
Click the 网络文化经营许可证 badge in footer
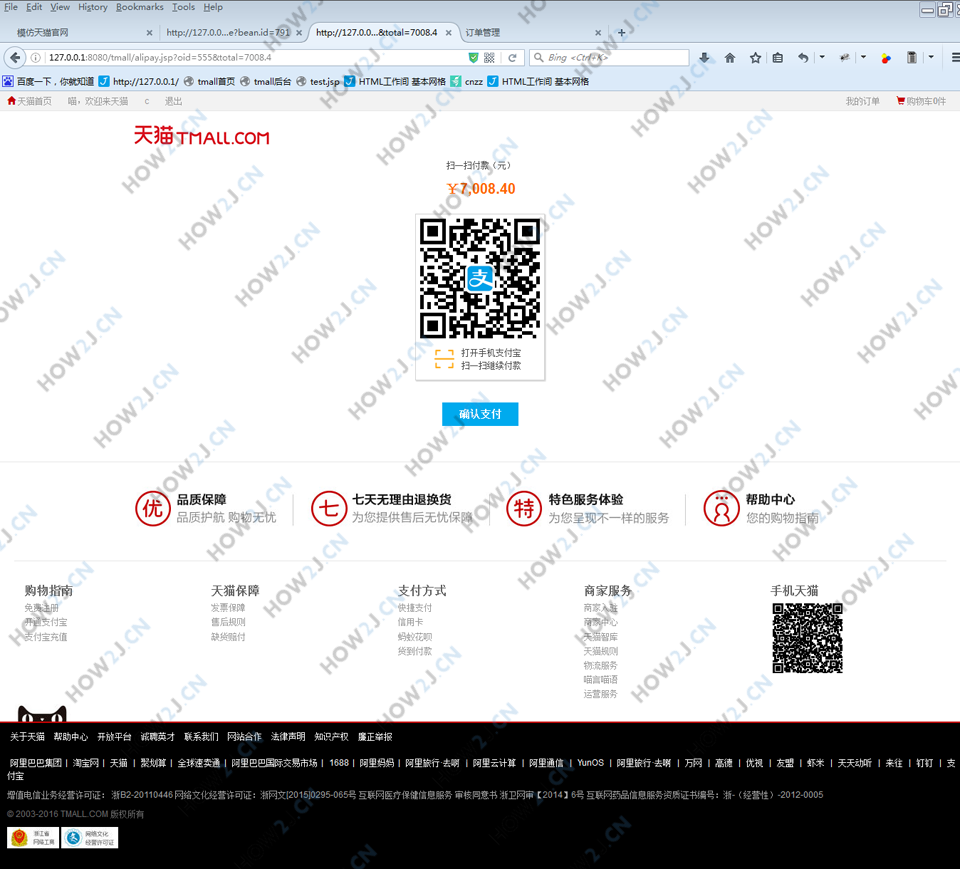[89, 838]
